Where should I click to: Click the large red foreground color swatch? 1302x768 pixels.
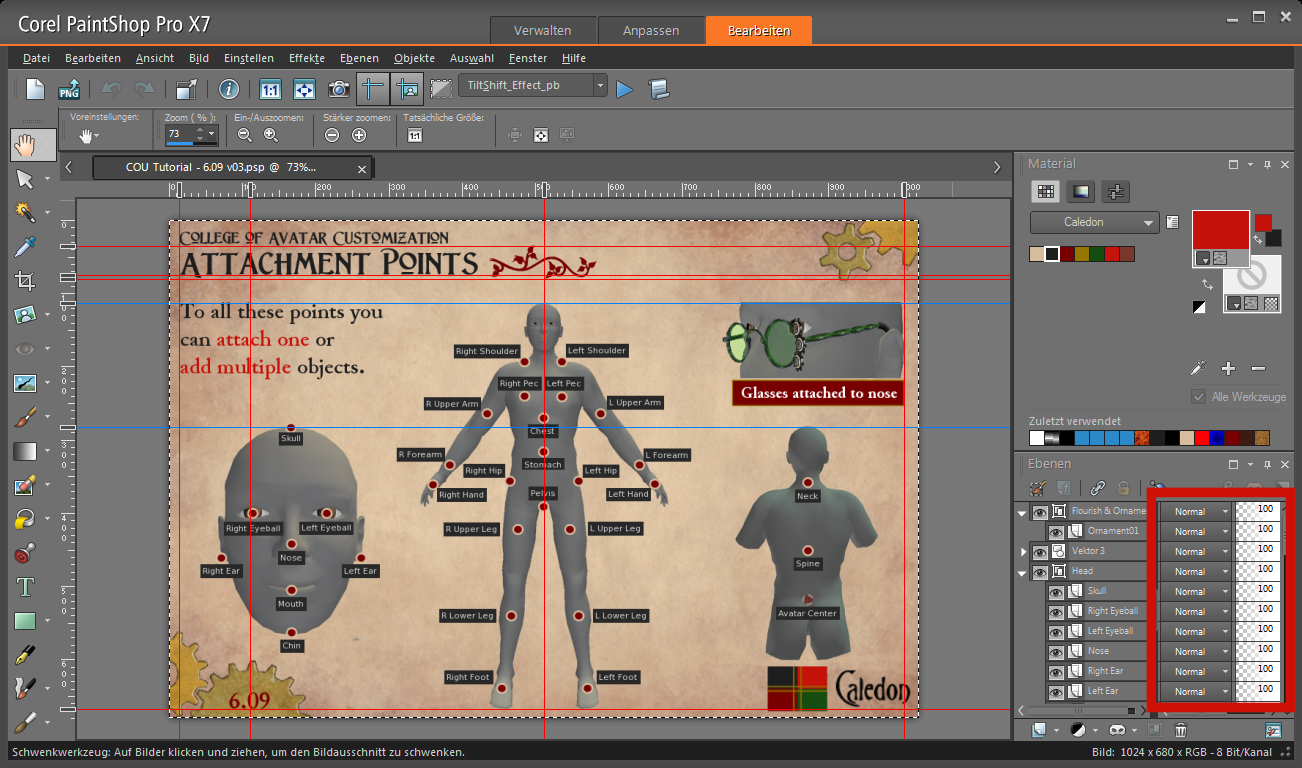tap(1220, 230)
